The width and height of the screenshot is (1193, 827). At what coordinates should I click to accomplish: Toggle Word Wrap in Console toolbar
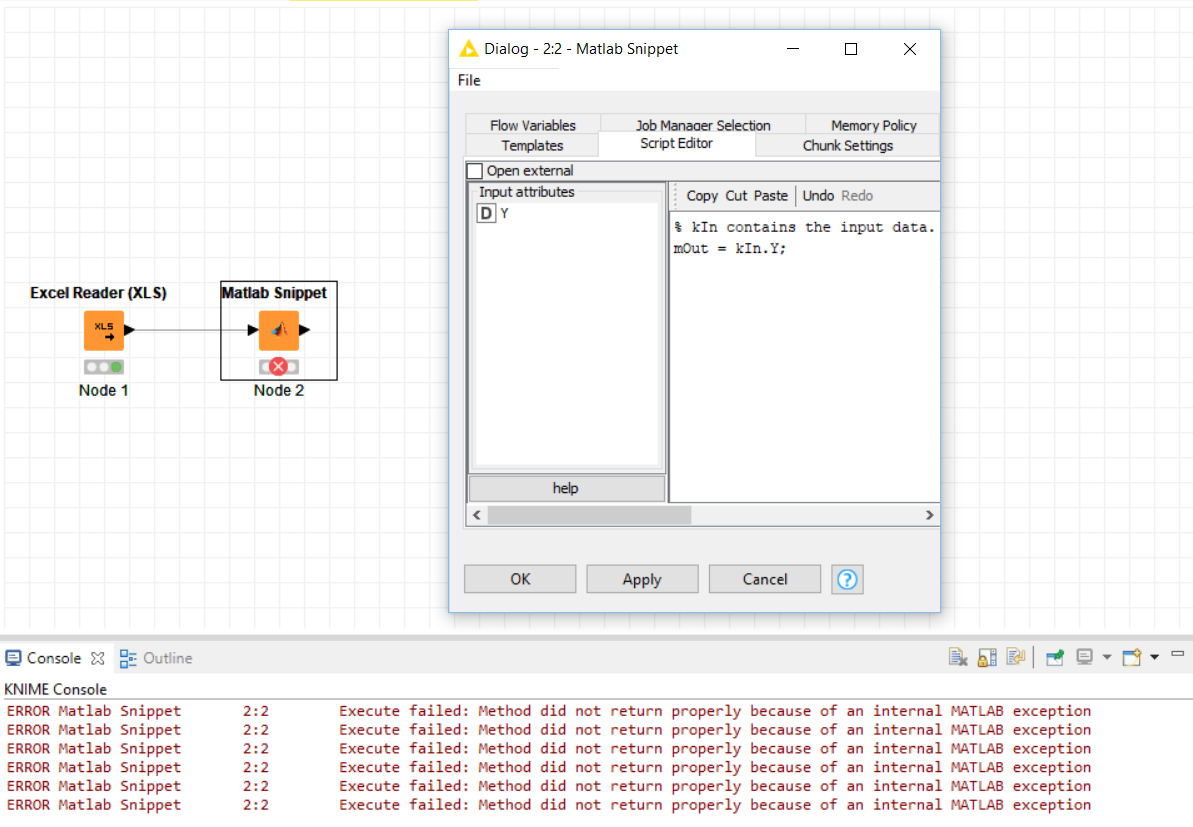(x=1015, y=657)
